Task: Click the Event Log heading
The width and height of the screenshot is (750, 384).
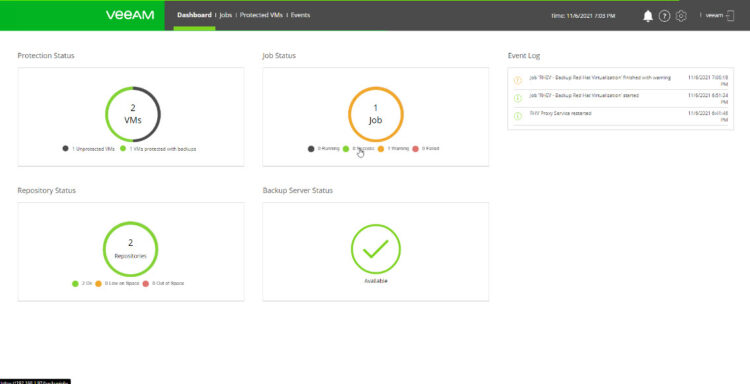Action: 524,55
